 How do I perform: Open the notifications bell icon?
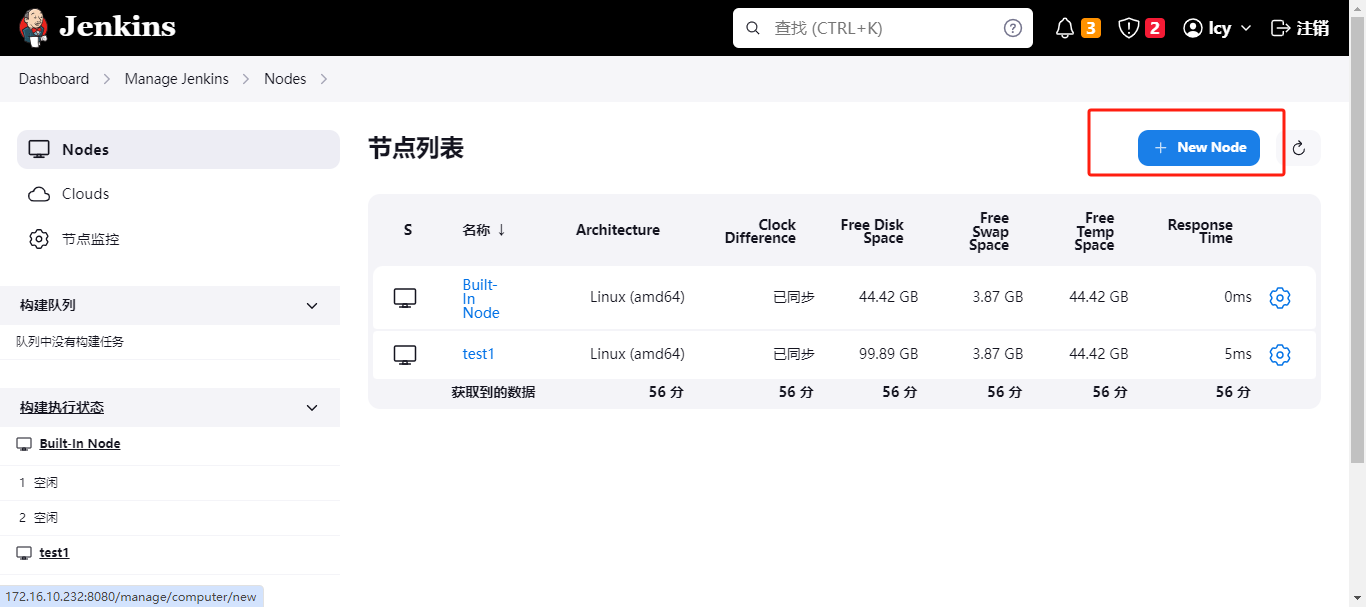[1065, 28]
